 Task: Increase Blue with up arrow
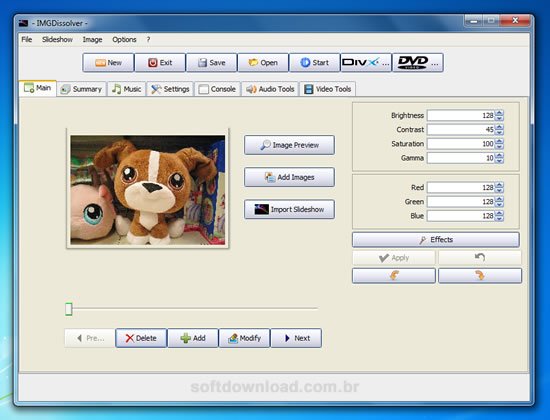(x=499, y=213)
